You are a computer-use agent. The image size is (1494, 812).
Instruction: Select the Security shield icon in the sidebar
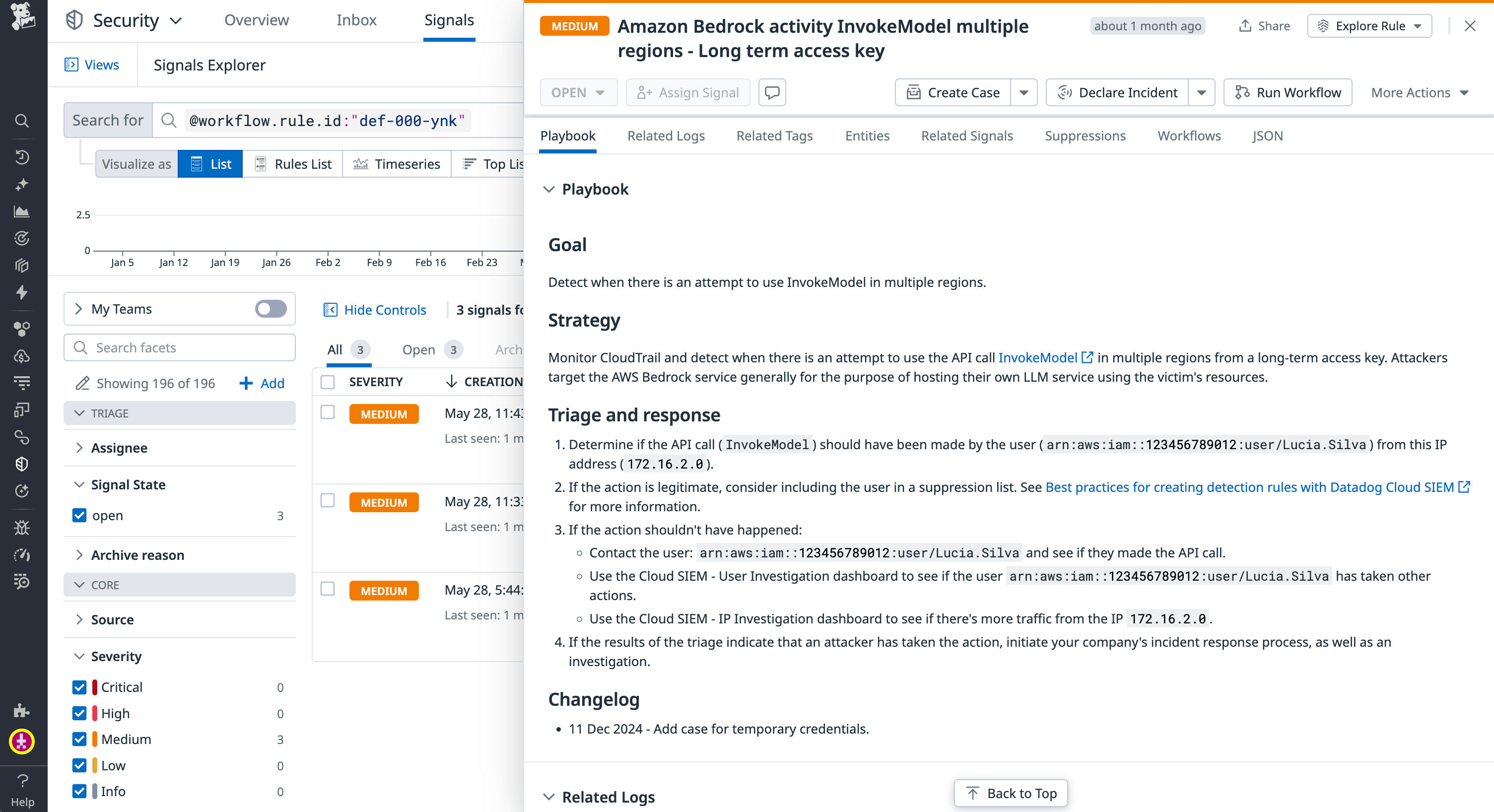[22, 464]
